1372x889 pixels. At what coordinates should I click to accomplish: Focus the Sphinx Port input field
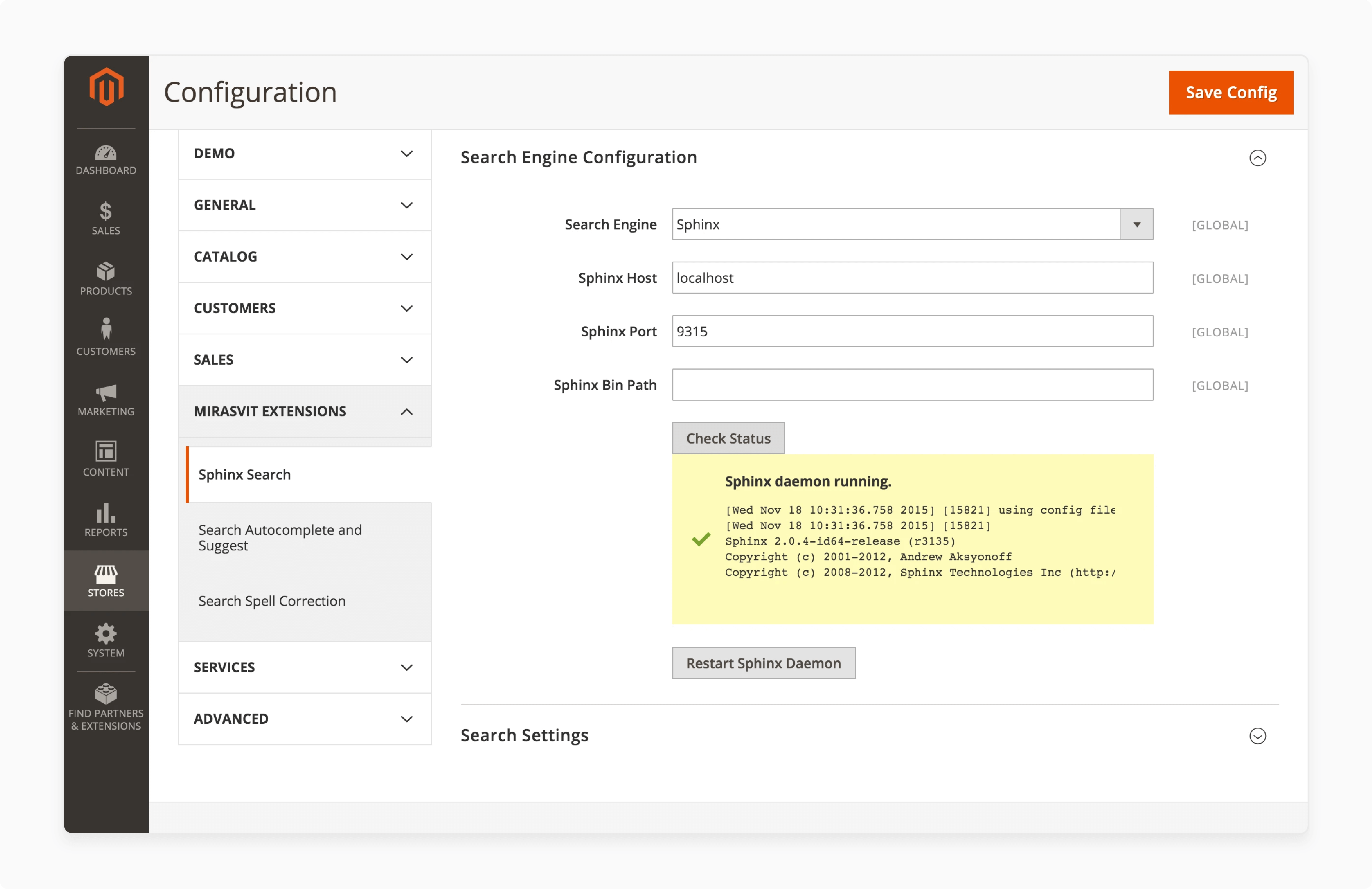click(x=913, y=331)
